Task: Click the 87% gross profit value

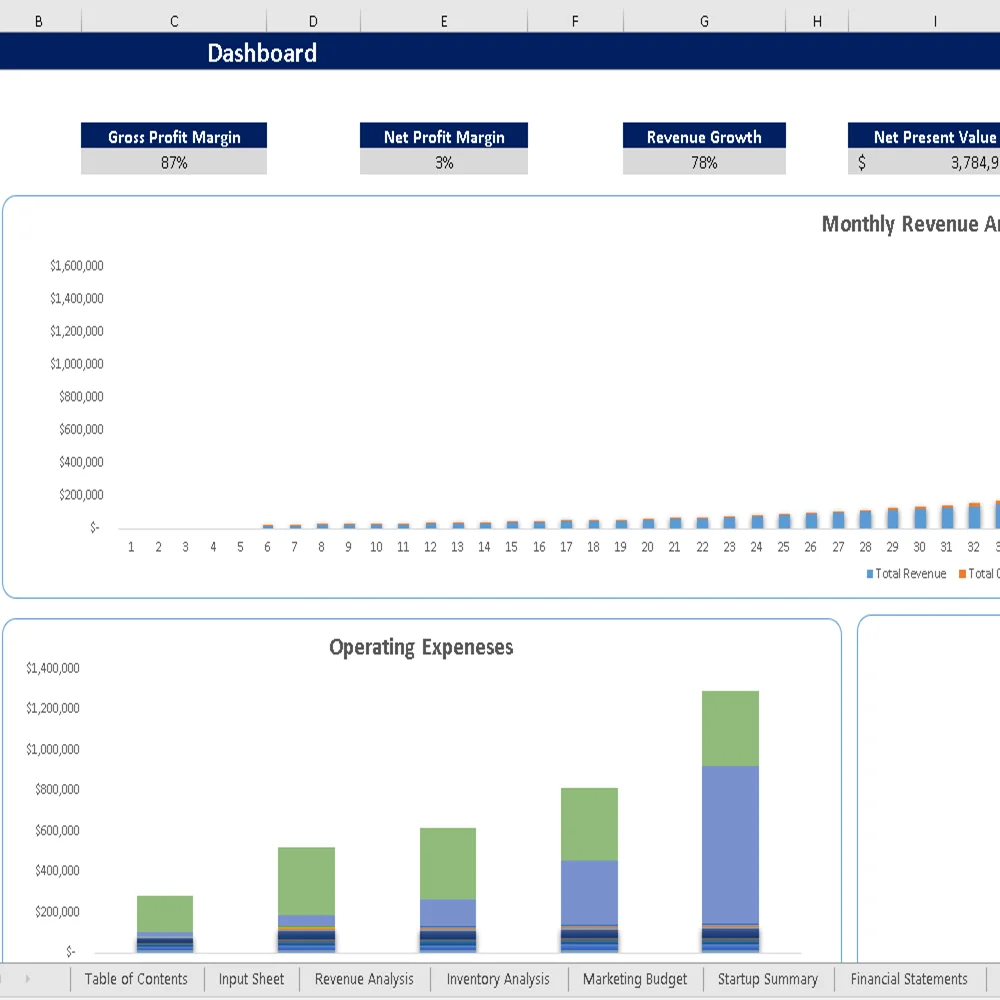Action: coord(174,161)
